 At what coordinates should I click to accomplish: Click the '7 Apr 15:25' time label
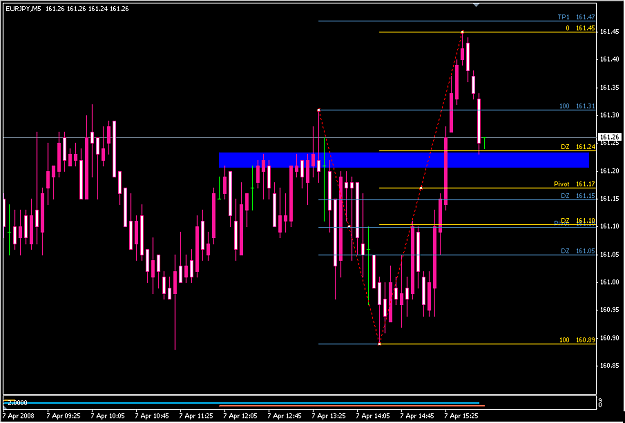(462, 415)
